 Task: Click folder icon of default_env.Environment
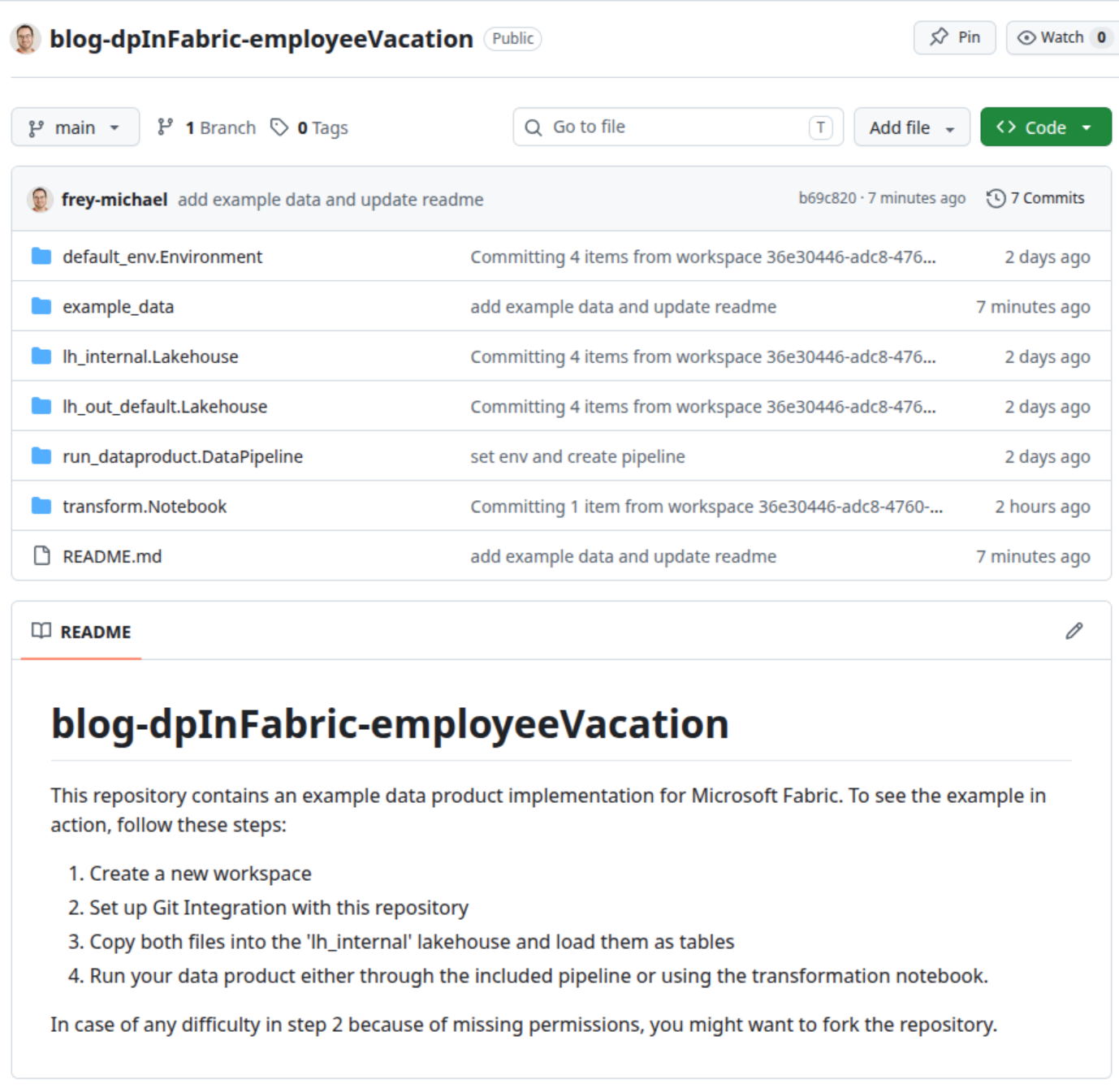point(41,257)
